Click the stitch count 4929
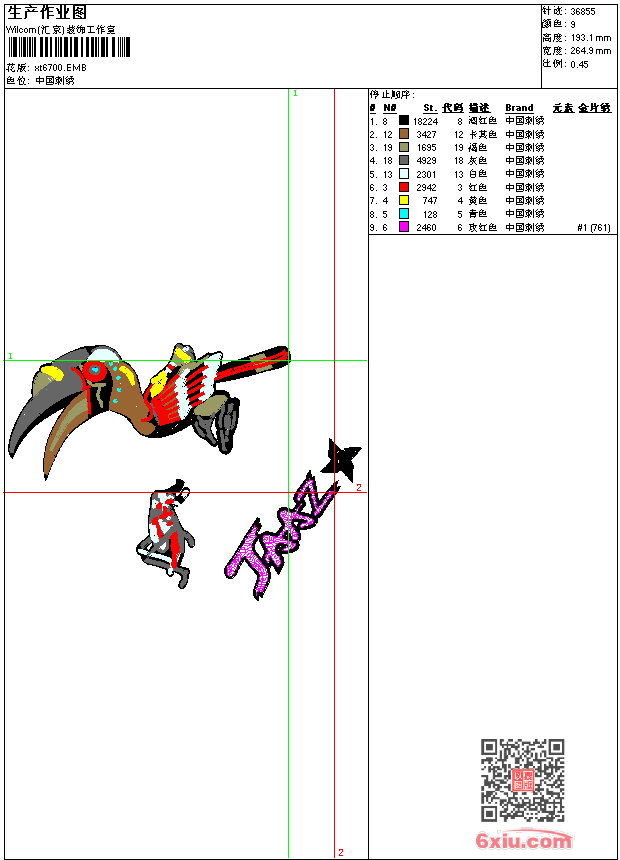 [x=426, y=161]
